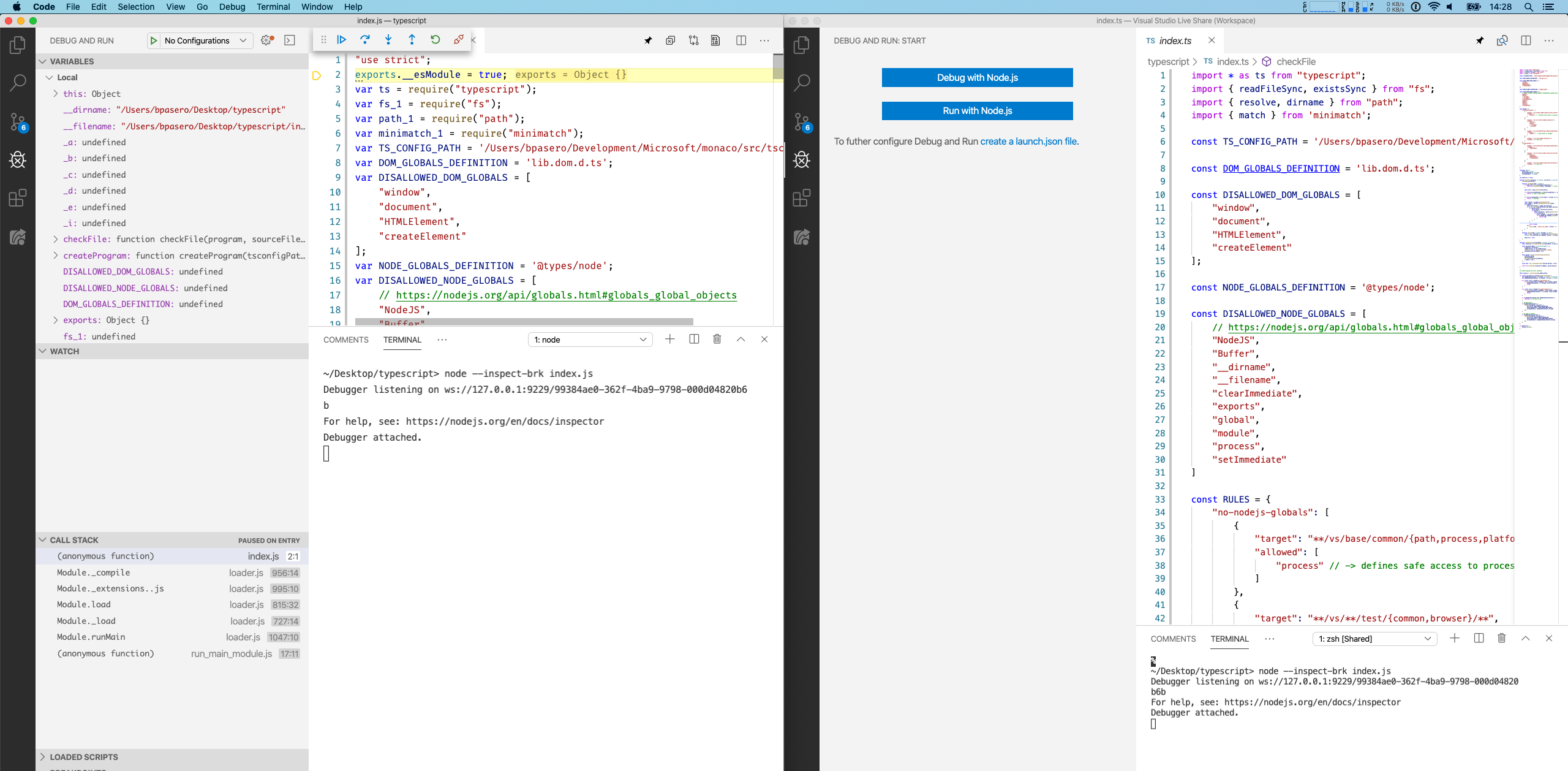Expand the checkFile function variable

coord(55,239)
